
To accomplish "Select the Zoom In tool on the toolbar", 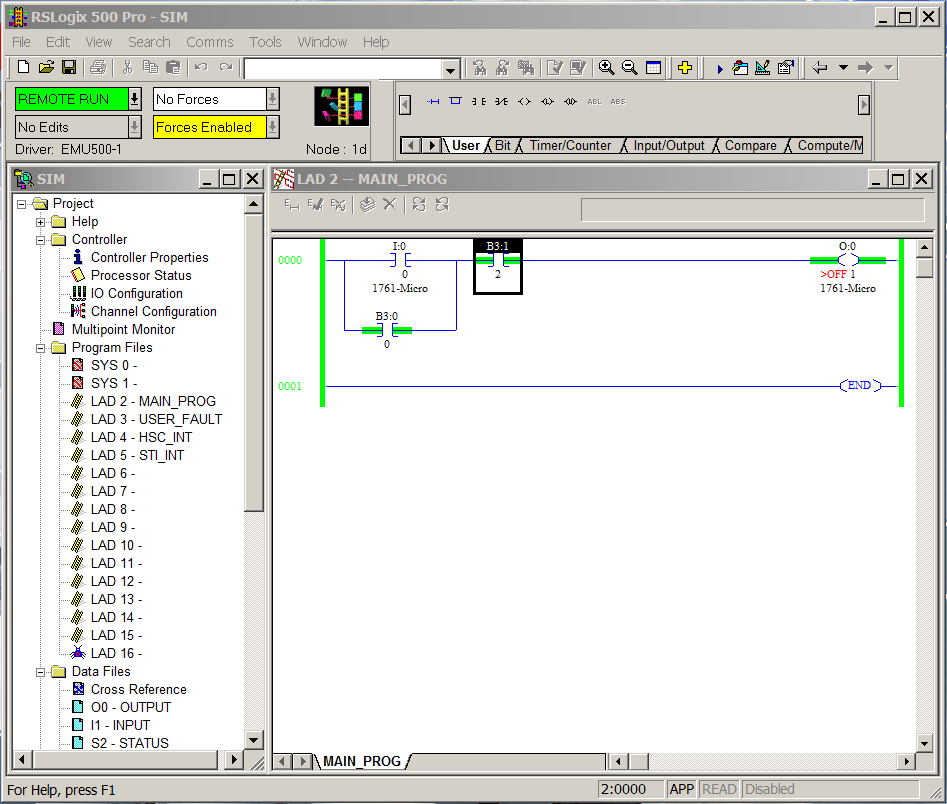I will (x=606, y=67).
